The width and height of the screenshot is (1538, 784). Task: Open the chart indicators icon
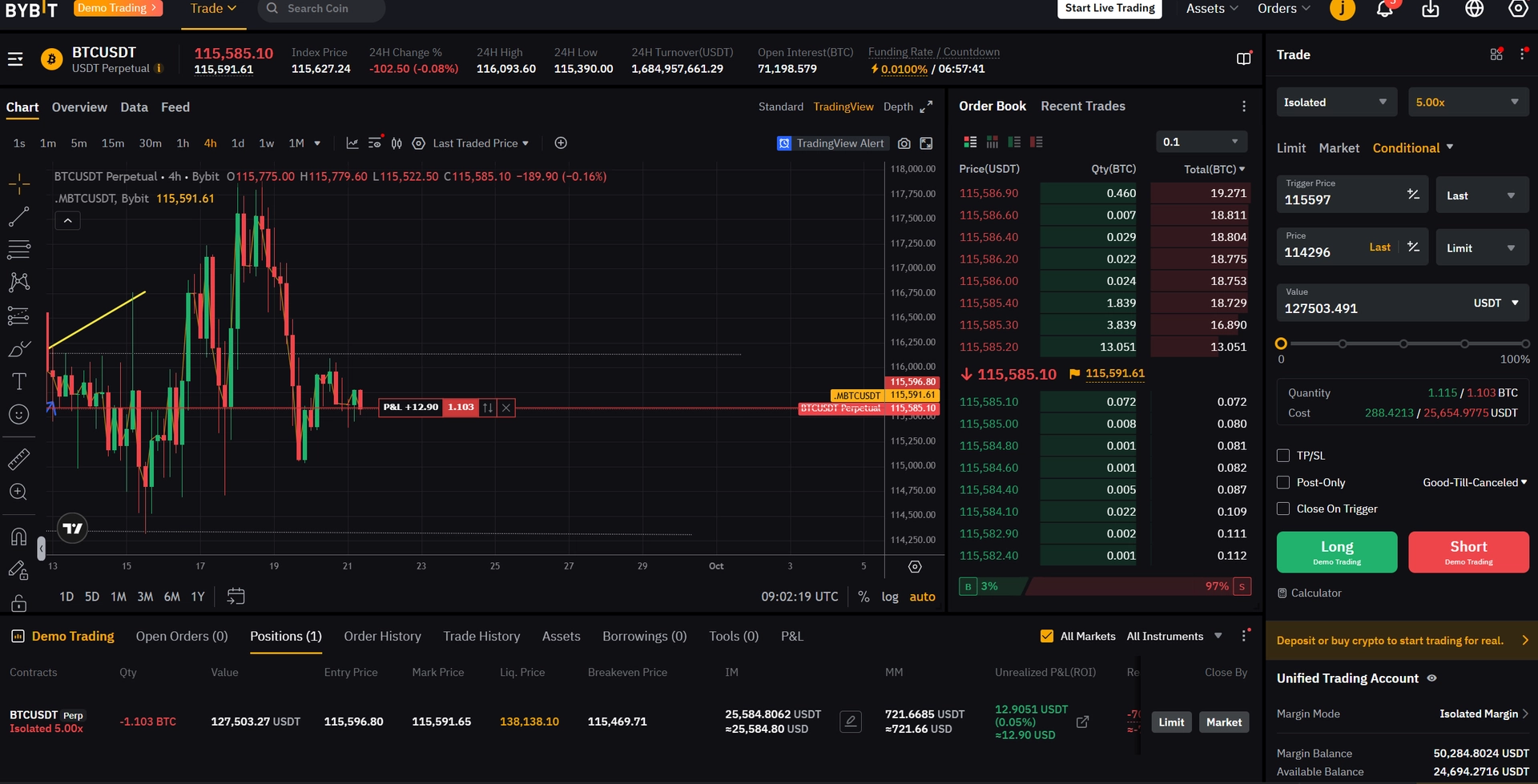coord(352,143)
